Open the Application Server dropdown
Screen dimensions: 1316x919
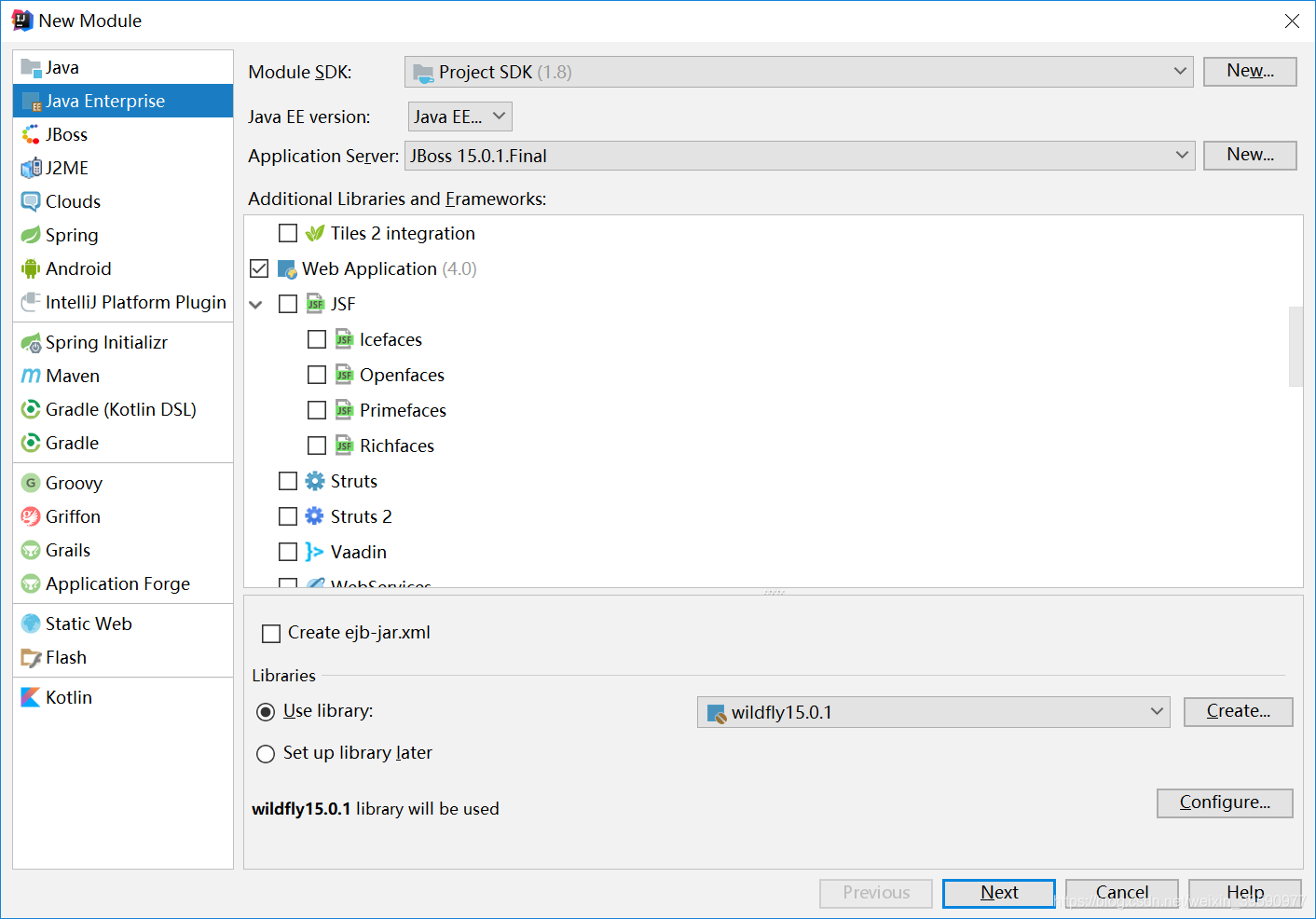1180,156
